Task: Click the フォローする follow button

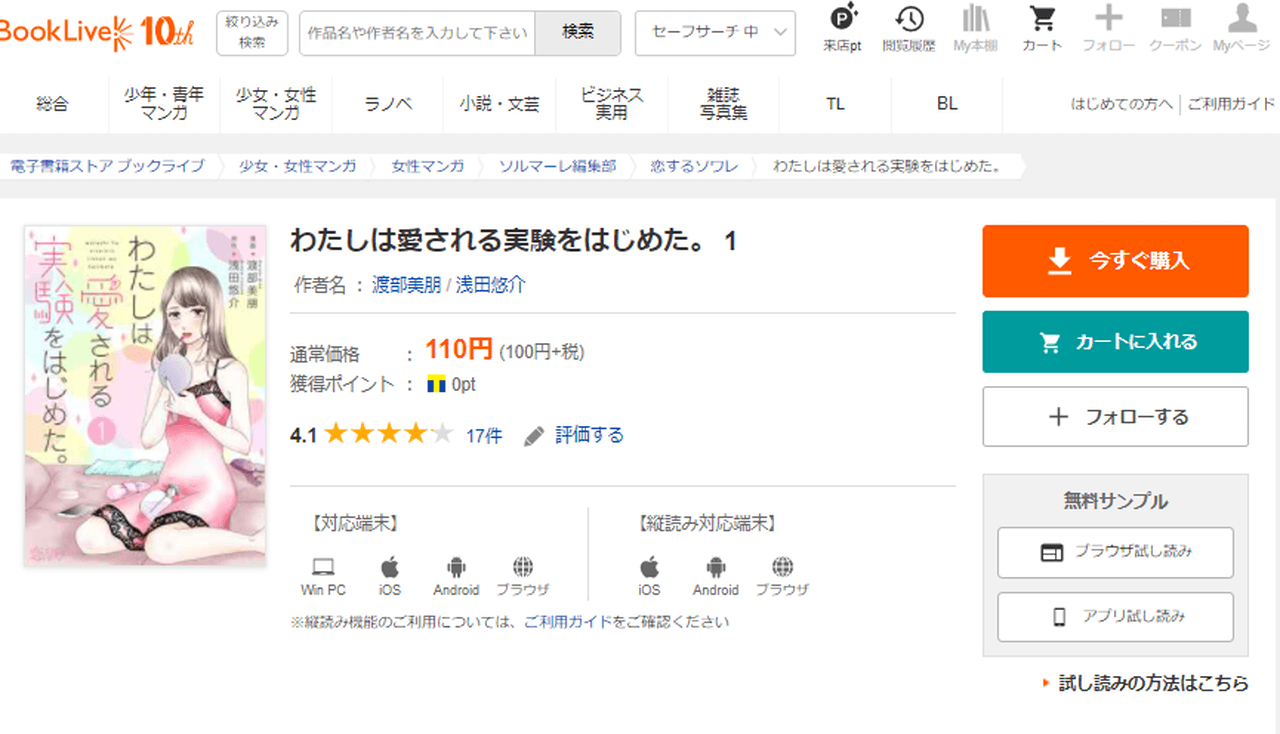Action: [x=1115, y=417]
